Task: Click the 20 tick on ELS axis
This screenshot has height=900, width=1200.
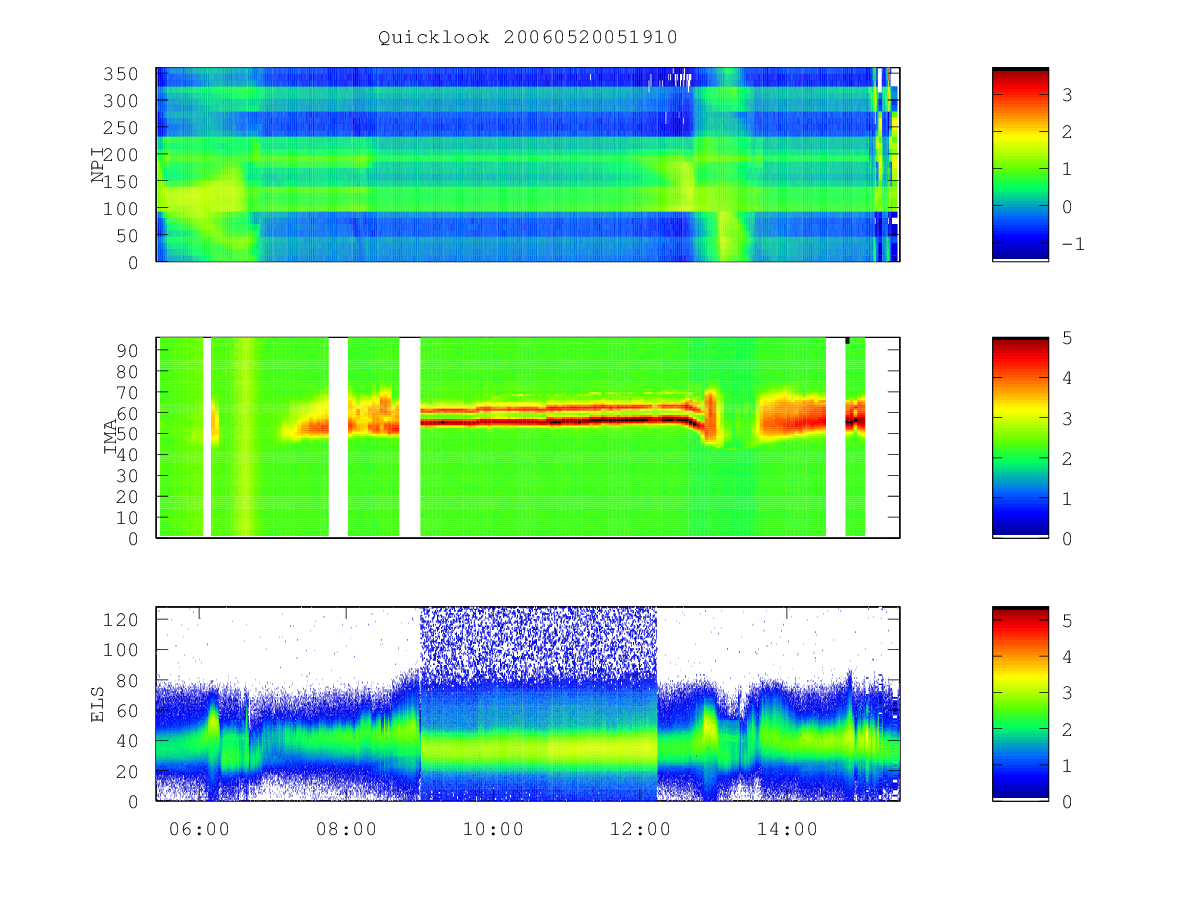Action: click(x=128, y=772)
